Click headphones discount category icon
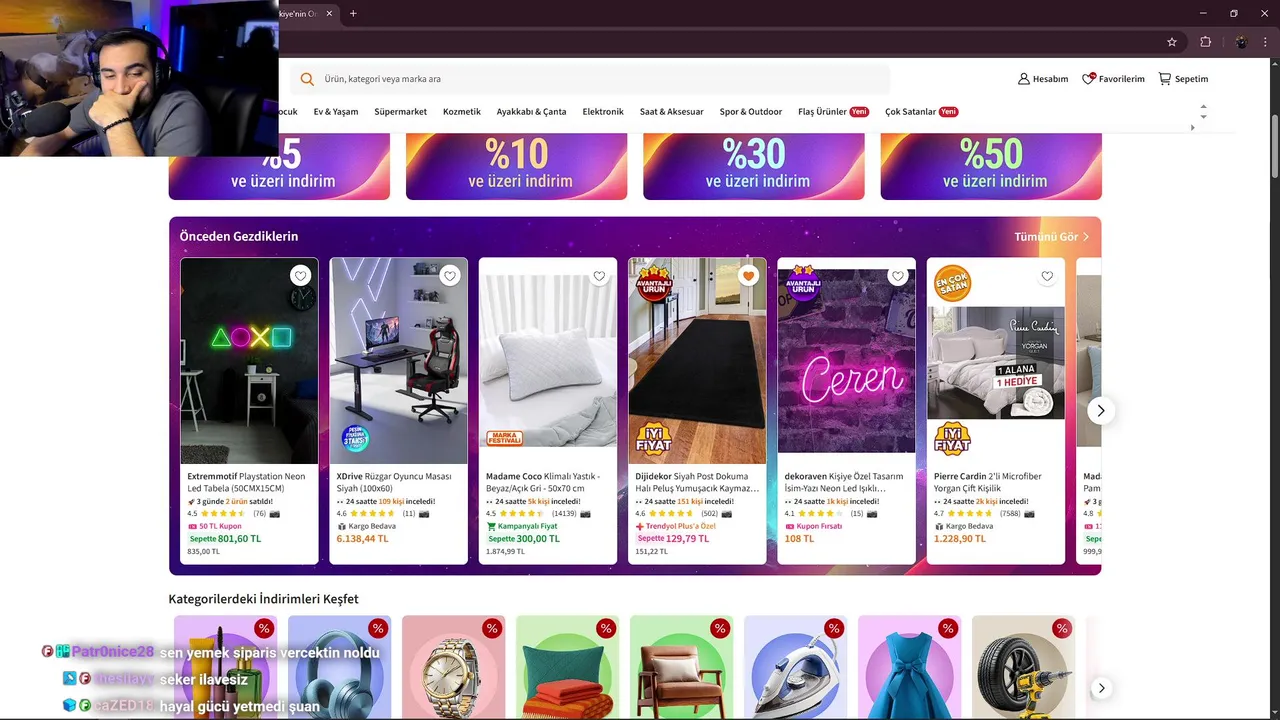 pyautogui.click(x=339, y=667)
